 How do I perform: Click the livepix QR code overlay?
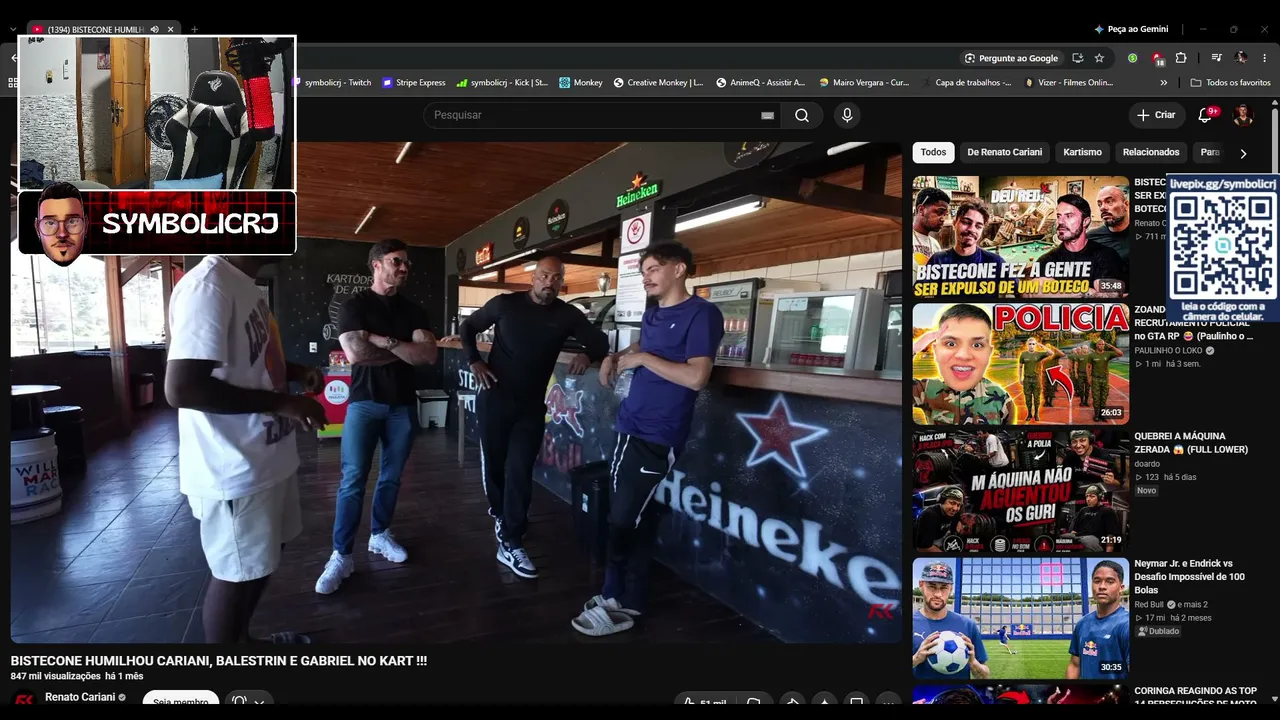1223,250
